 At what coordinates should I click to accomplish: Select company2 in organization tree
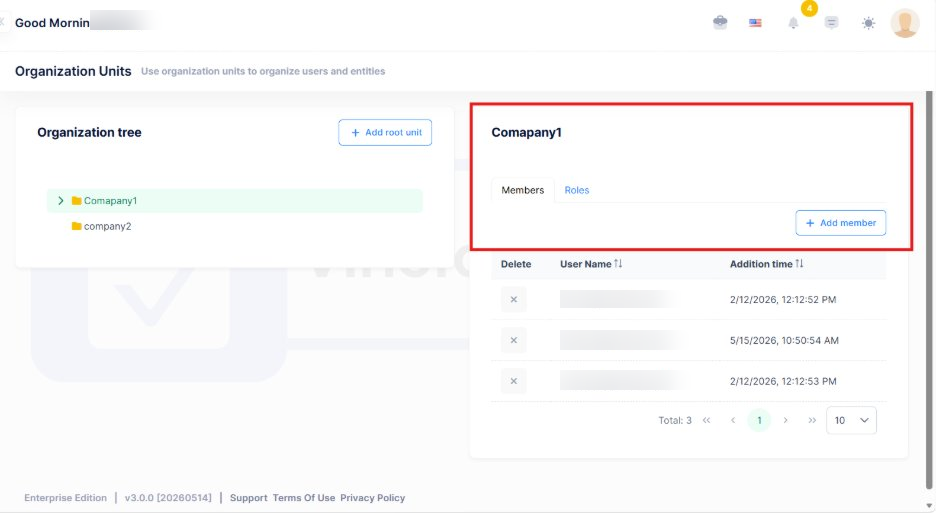(107, 226)
